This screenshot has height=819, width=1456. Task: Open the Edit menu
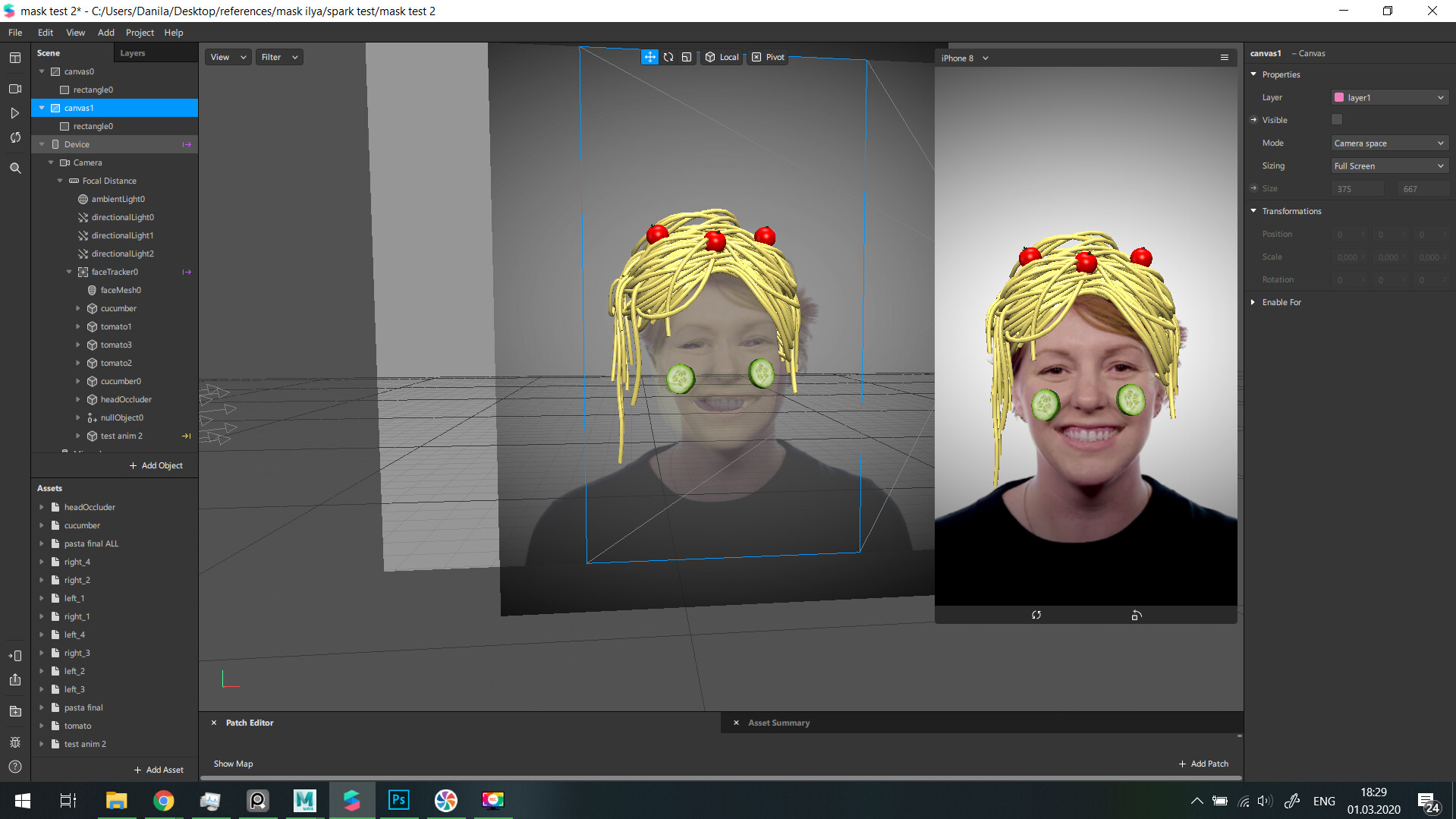click(x=46, y=33)
